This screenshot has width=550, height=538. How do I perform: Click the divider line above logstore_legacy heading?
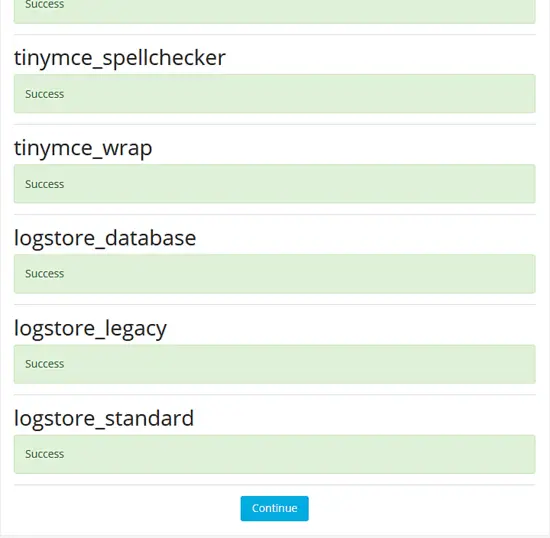point(275,304)
